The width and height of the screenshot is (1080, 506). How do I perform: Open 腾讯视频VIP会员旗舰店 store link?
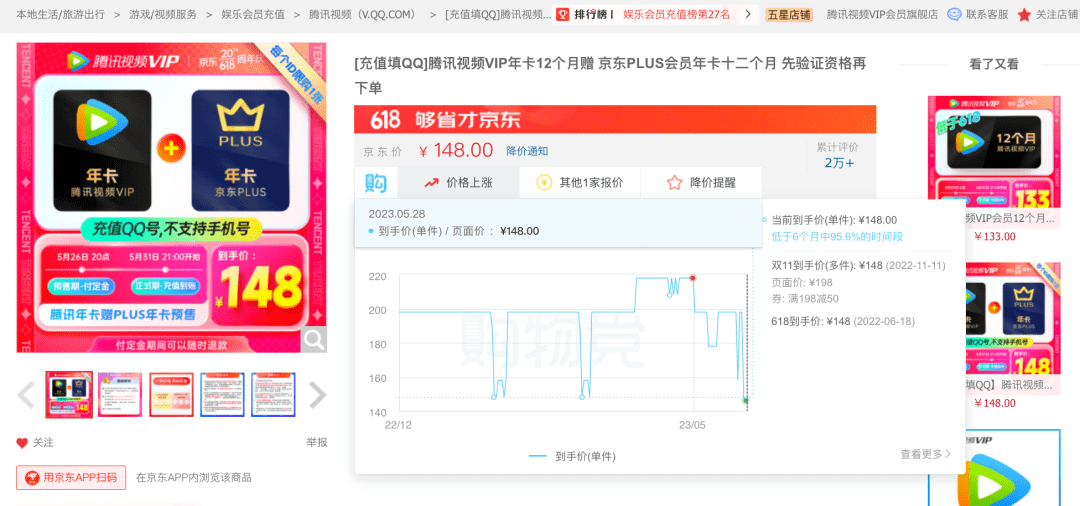coord(882,14)
